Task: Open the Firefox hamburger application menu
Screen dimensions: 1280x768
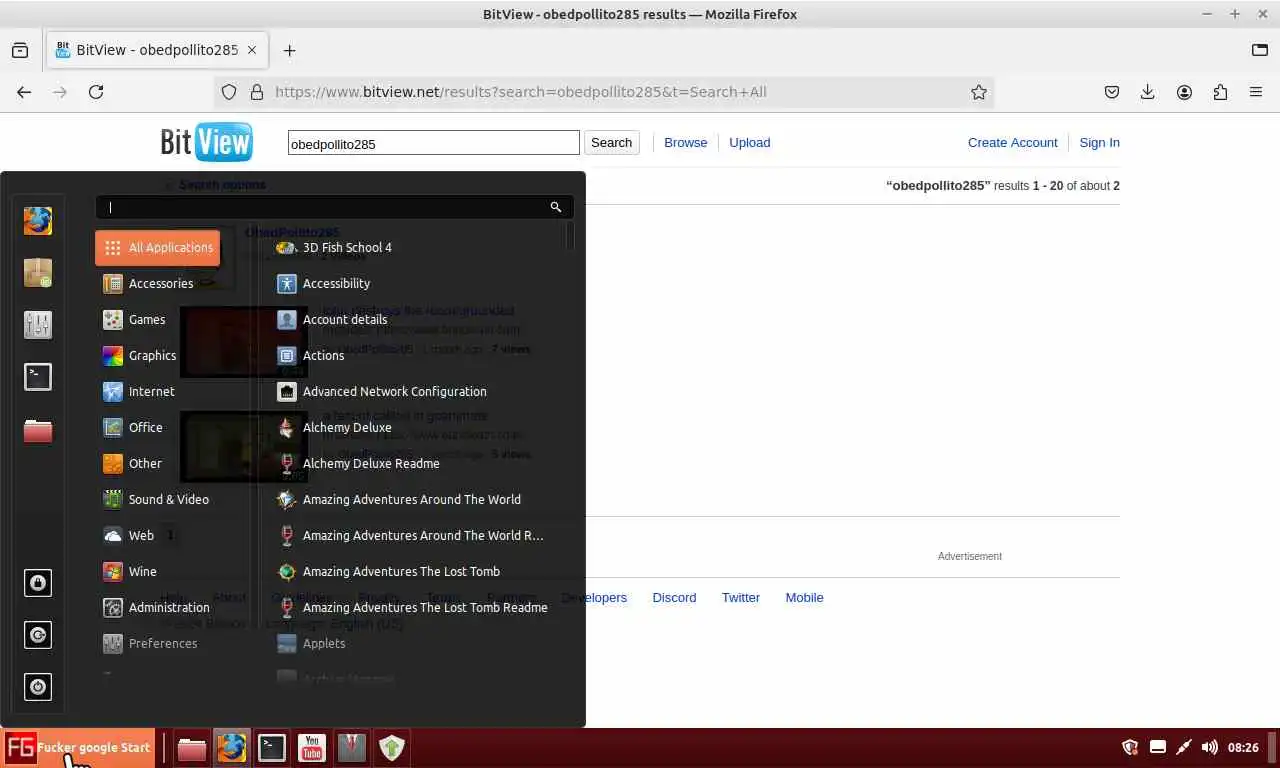Action: click(x=1256, y=92)
